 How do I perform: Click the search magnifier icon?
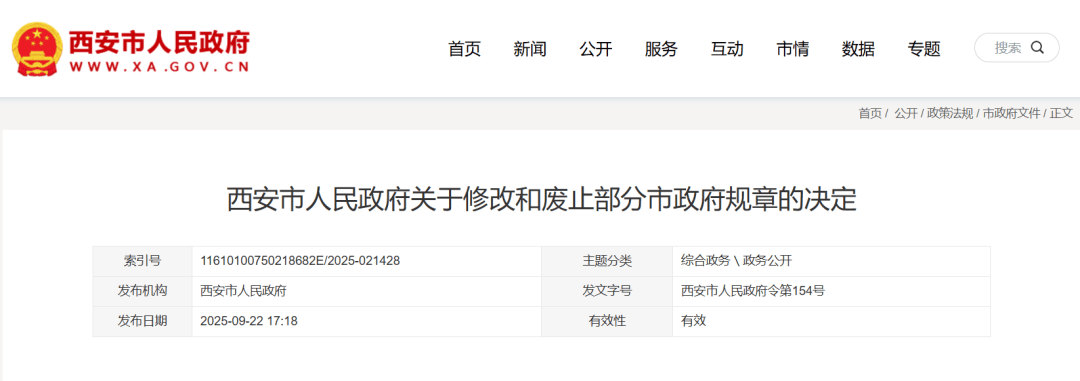(1037, 48)
